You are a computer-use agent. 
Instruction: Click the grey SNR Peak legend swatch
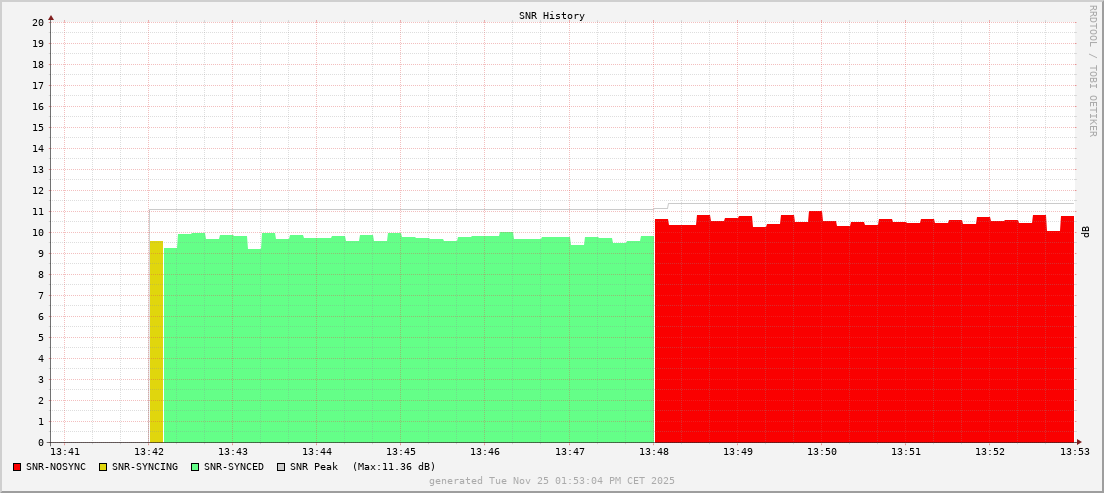coord(281,467)
